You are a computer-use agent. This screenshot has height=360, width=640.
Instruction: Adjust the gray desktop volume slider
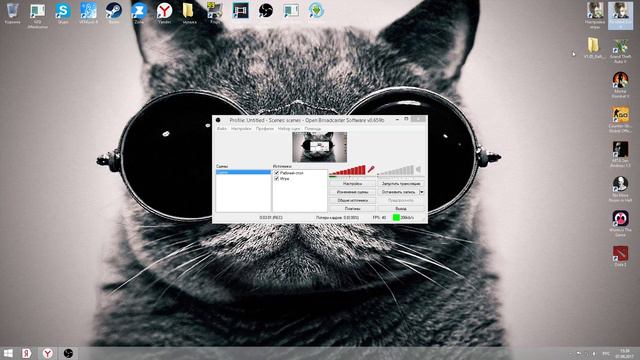point(396,170)
